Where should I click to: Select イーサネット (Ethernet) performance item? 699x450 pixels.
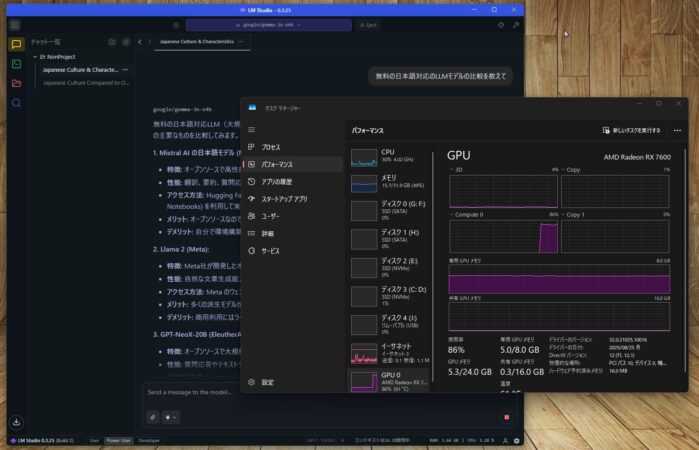click(x=388, y=353)
